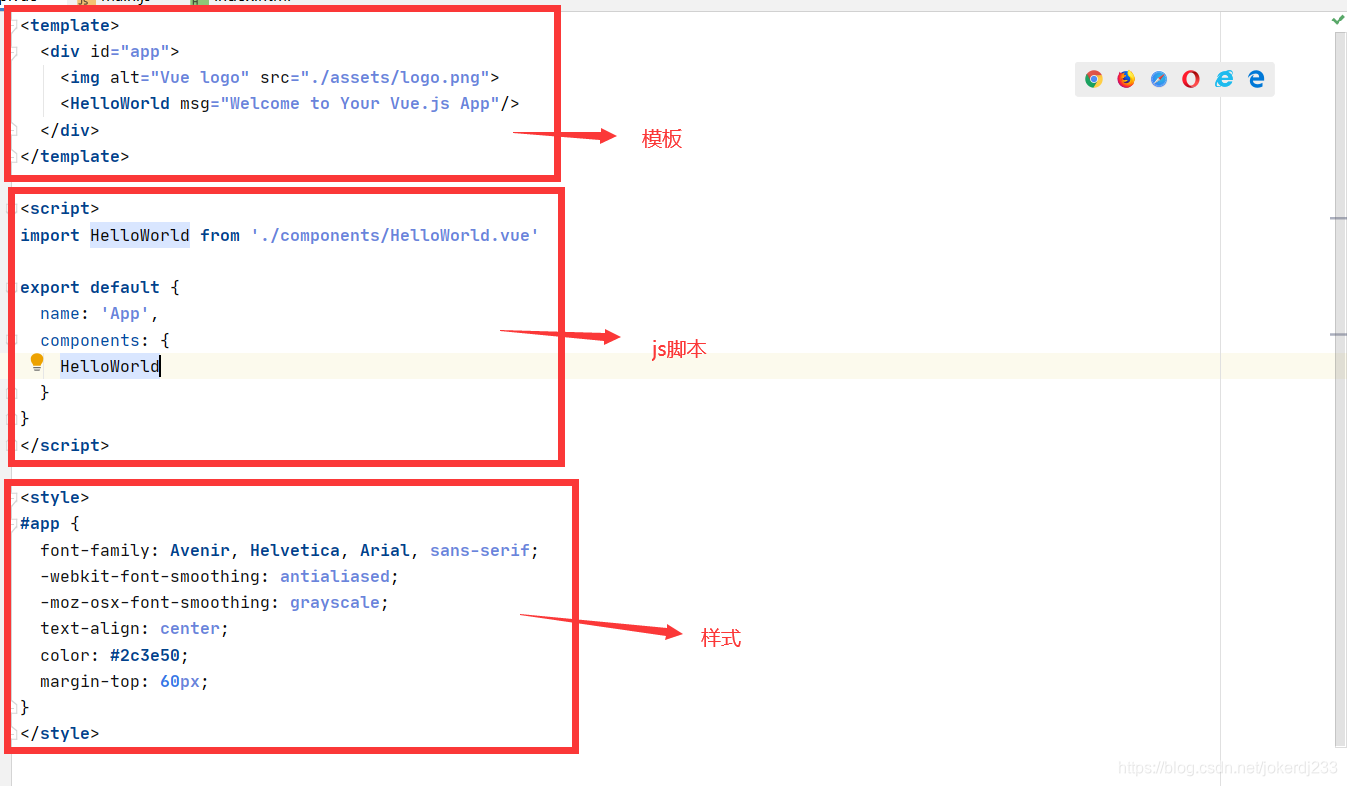Click the closing </div> tag
The width and height of the screenshot is (1347, 786).
coord(70,130)
